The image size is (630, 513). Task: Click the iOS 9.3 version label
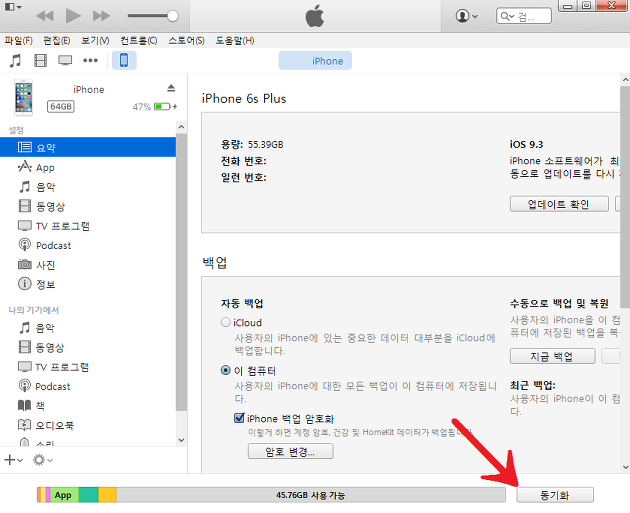tap(526, 144)
